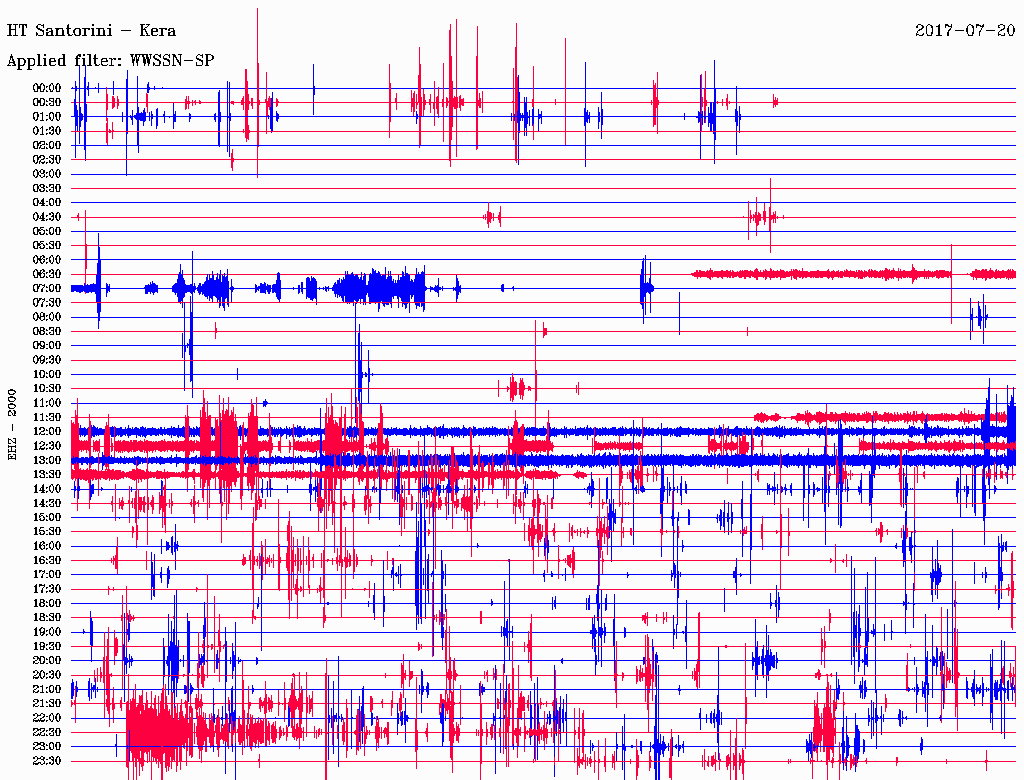
Task: Select the 02:00 time row label
Action: pyautogui.click(x=47, y=145)
